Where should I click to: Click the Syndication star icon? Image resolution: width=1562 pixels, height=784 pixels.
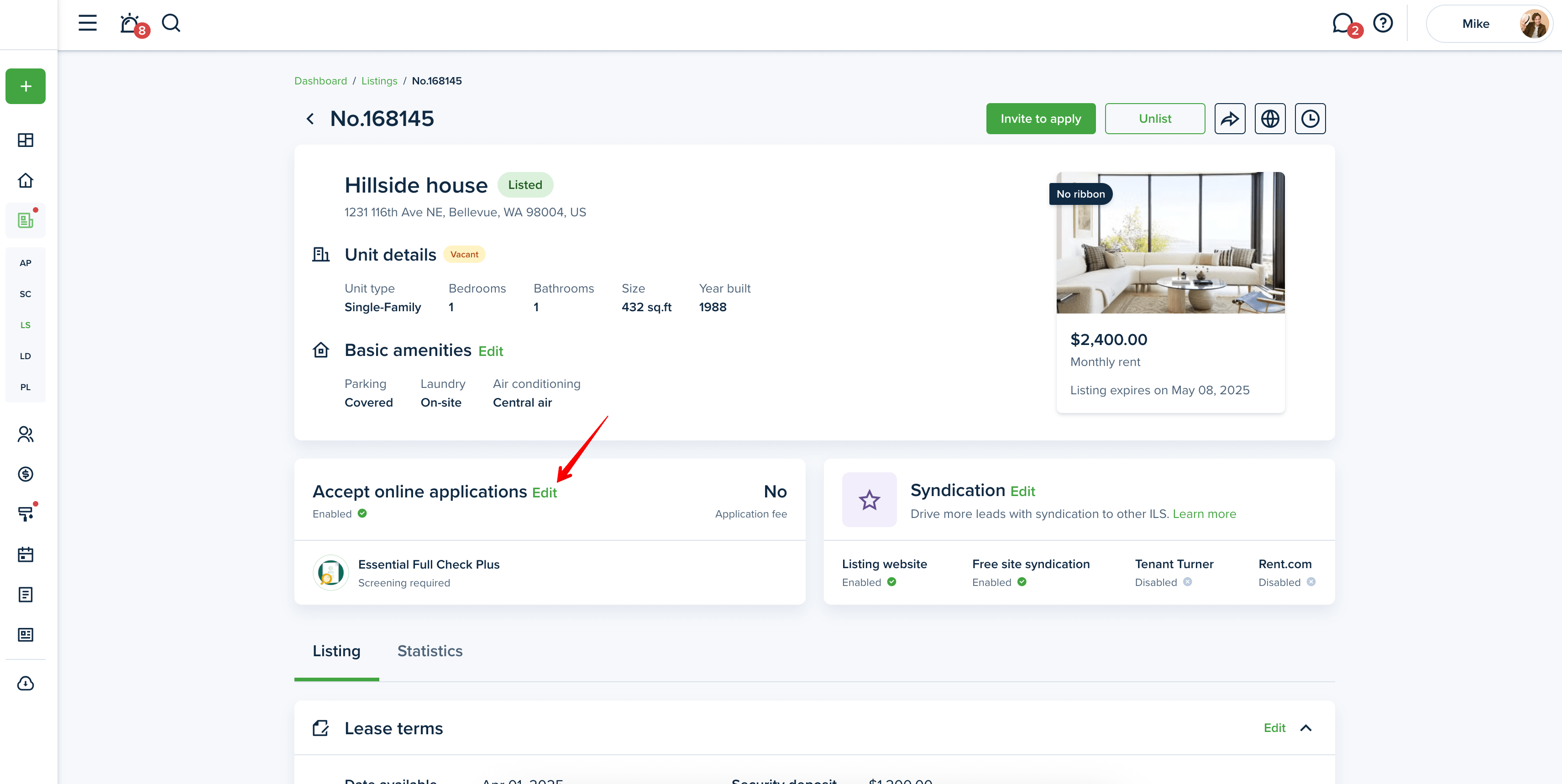point(869,500)
